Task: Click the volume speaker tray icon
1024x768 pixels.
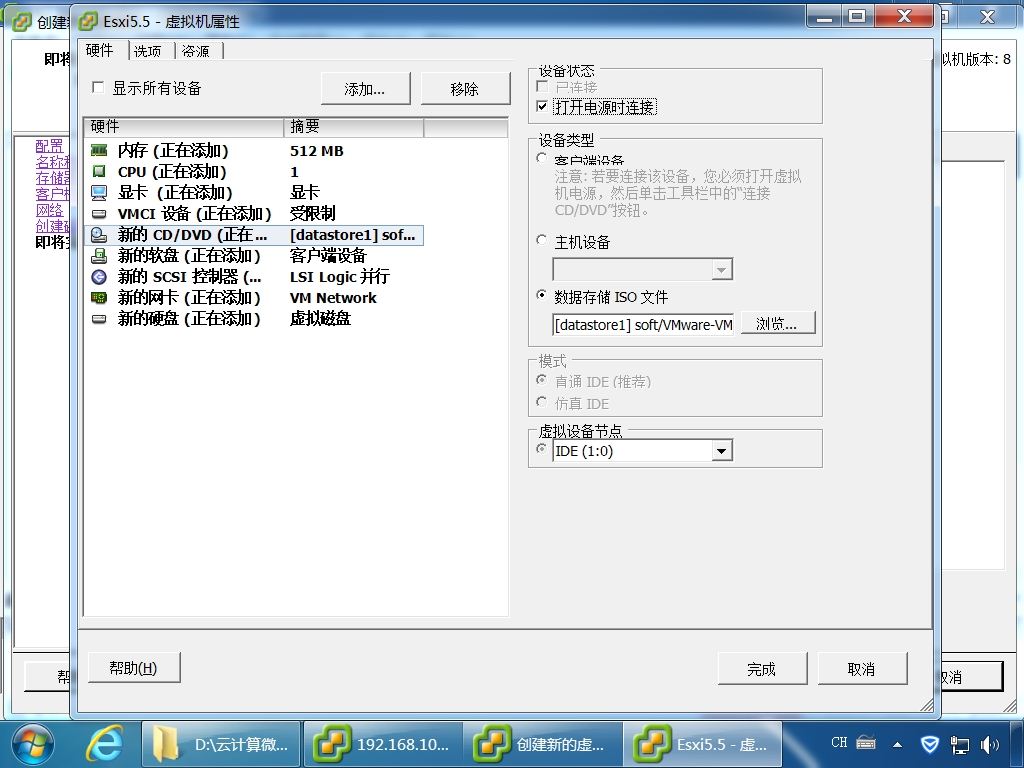Action: [990, 744]
